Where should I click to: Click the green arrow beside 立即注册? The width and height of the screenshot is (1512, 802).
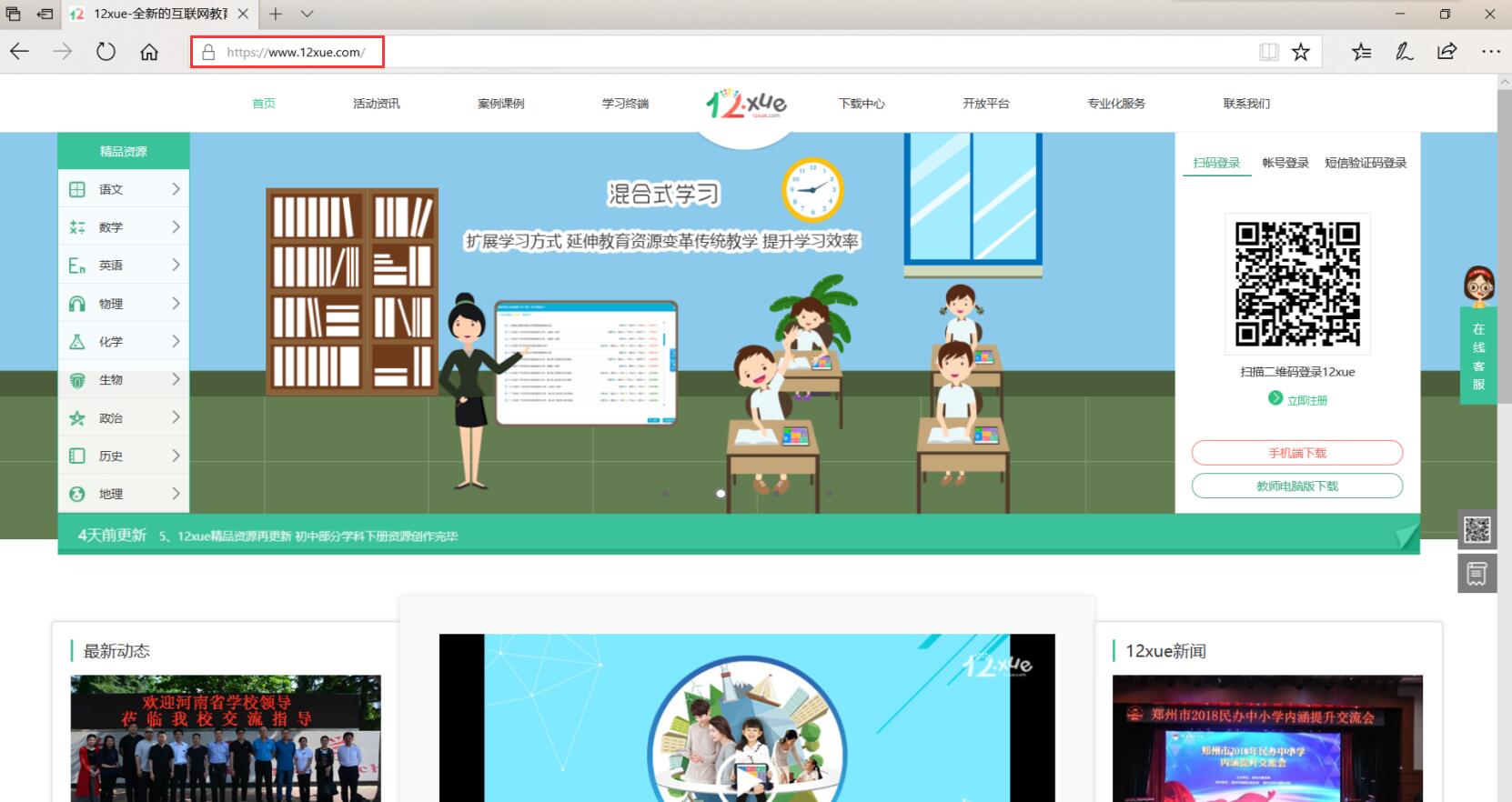1275,398
